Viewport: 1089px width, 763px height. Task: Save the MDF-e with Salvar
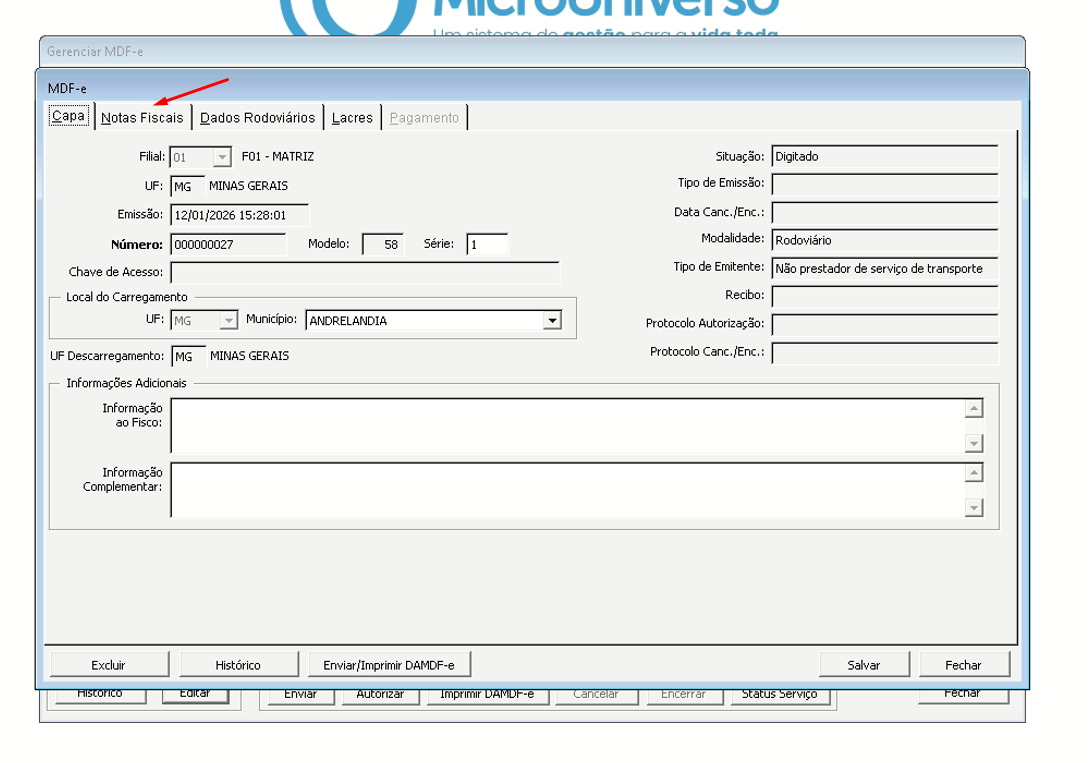[863, 665]
